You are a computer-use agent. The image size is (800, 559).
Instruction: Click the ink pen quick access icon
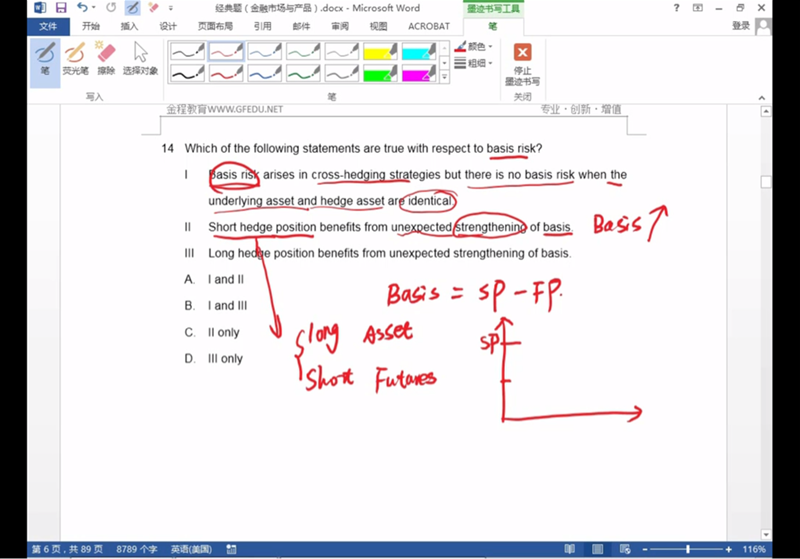pyautogui.click(x=132, y=8)
